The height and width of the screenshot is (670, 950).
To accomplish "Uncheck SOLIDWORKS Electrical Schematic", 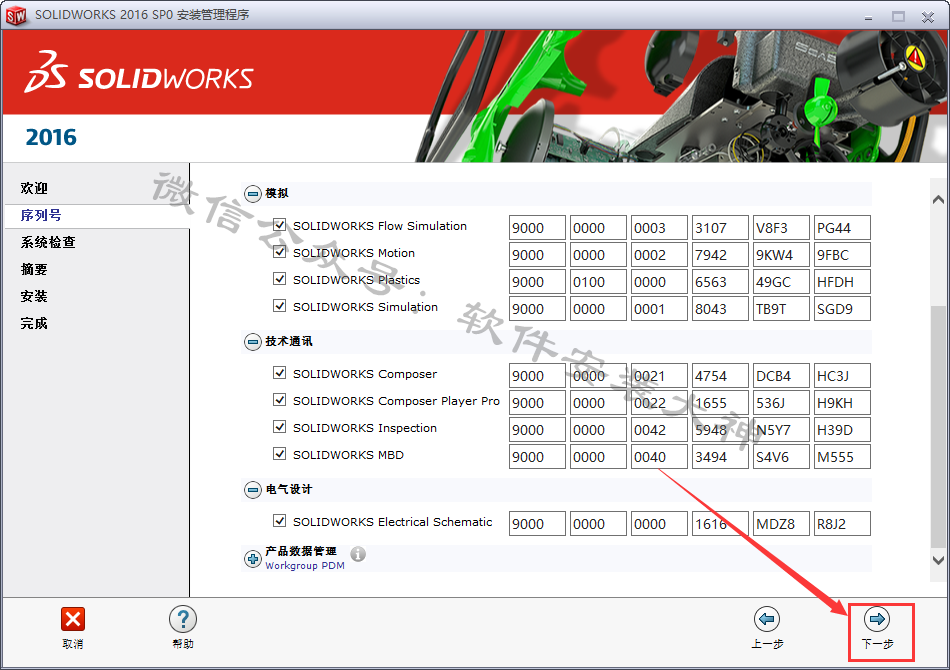I will tap(279, 520).
